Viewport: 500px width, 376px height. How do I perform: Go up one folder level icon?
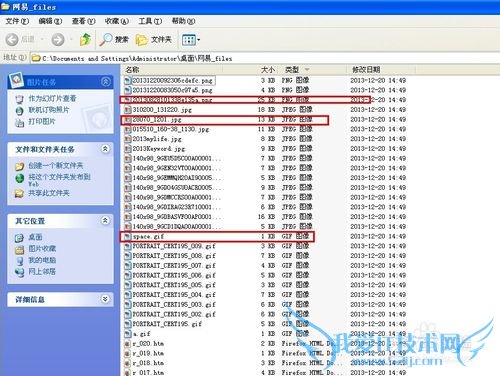tap(85, 40)
